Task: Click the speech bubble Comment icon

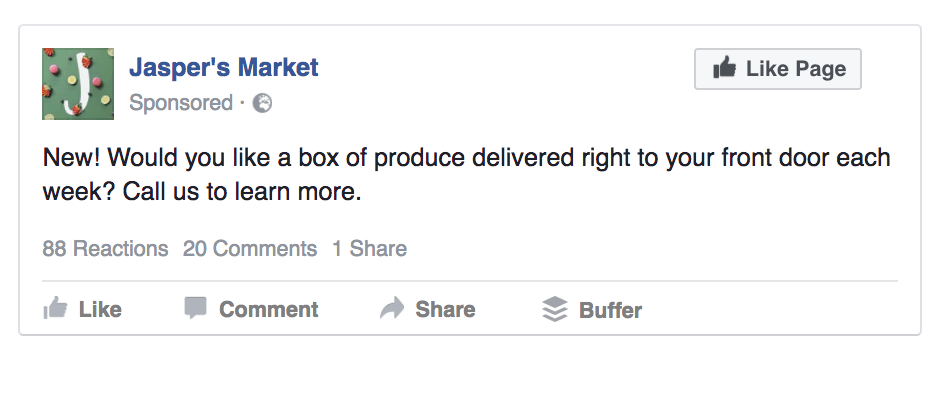Action: (x=196, y=308)
